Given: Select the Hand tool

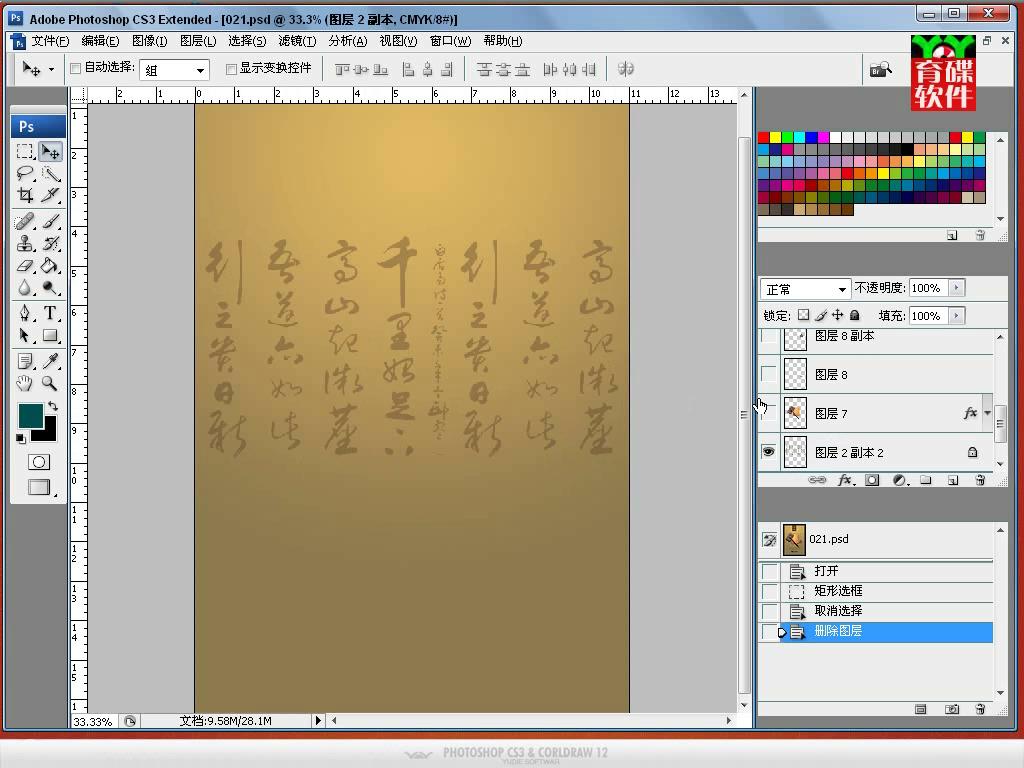Looking at the screenshot, I should tap(25, 383).
